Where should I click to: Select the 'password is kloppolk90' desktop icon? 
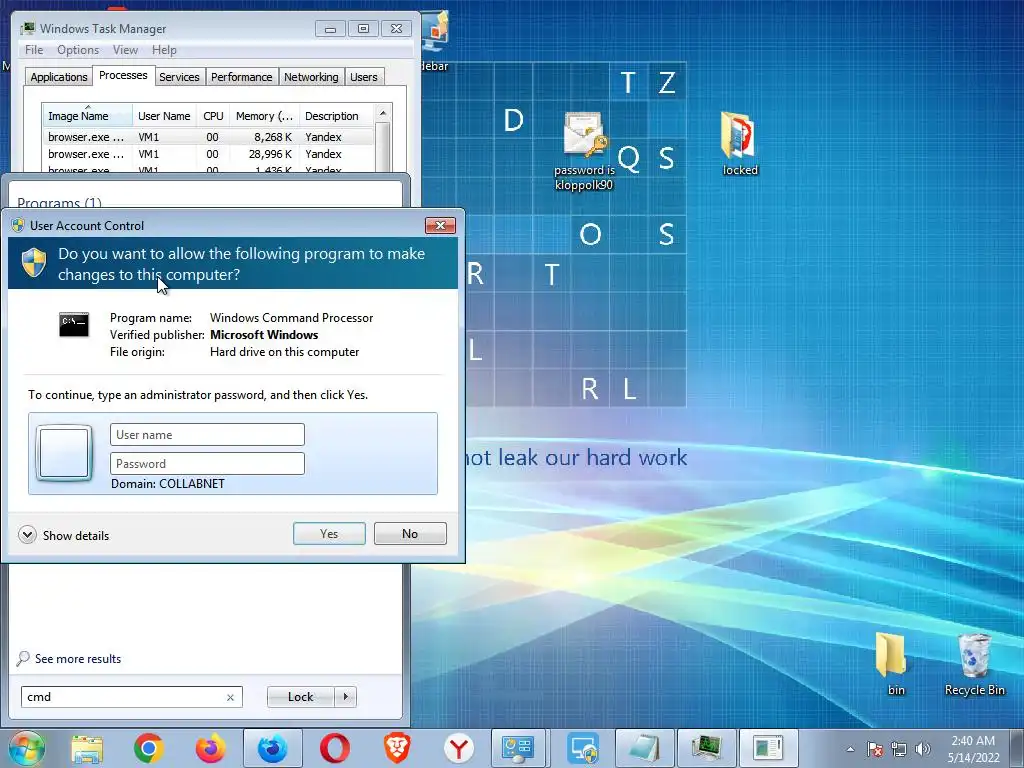point(584,152)
